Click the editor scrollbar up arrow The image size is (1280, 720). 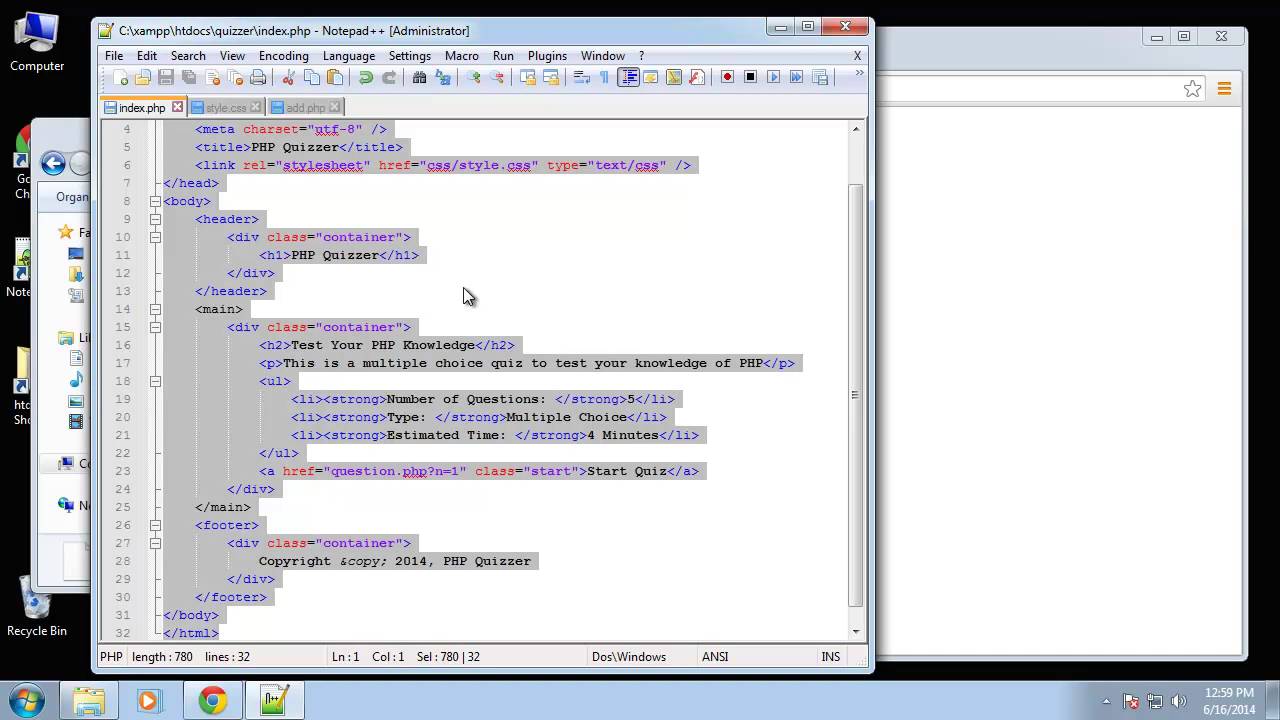[856, 128]
